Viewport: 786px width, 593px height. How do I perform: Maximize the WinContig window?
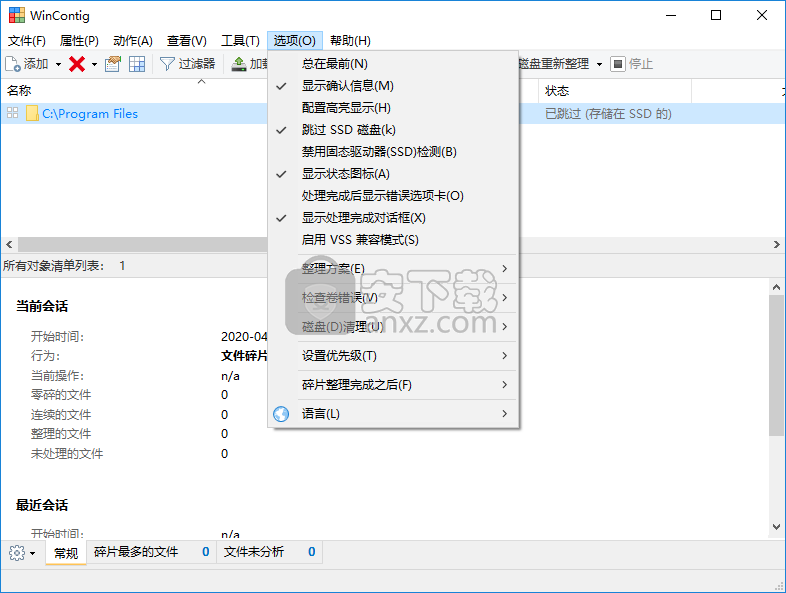[716, 15]
